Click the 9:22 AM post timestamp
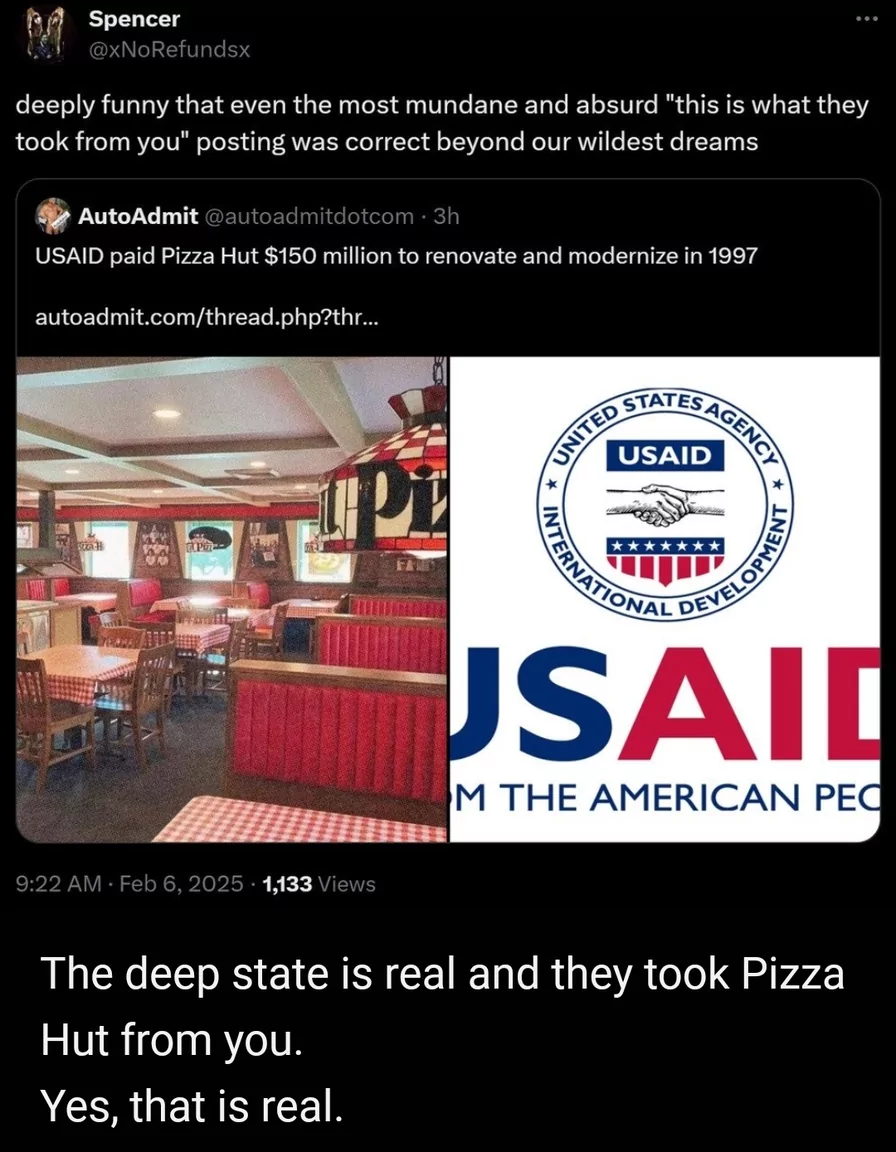Image resolution: width=896 pixels, height=1152 pixels. tap(59, 884)
